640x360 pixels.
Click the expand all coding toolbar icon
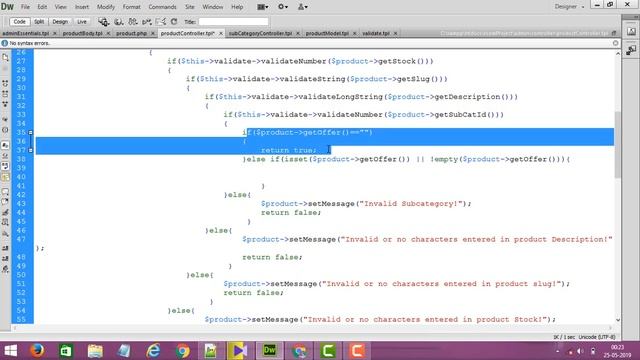[5, 104]
